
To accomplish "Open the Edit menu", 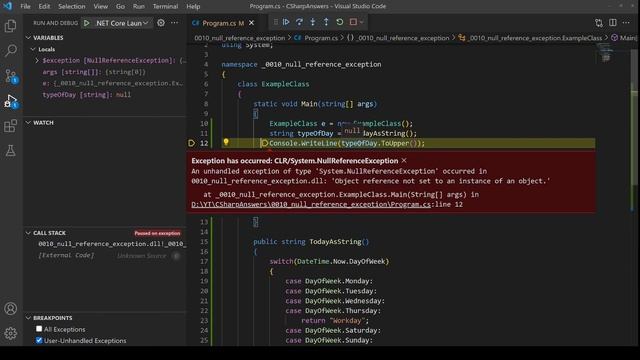I will point(44,7).
